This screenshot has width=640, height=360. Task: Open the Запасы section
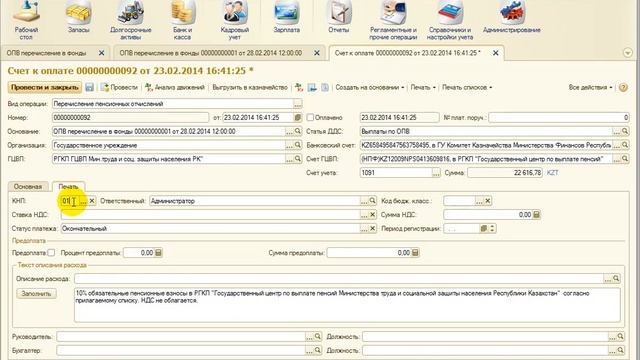[x=78, y=18]
